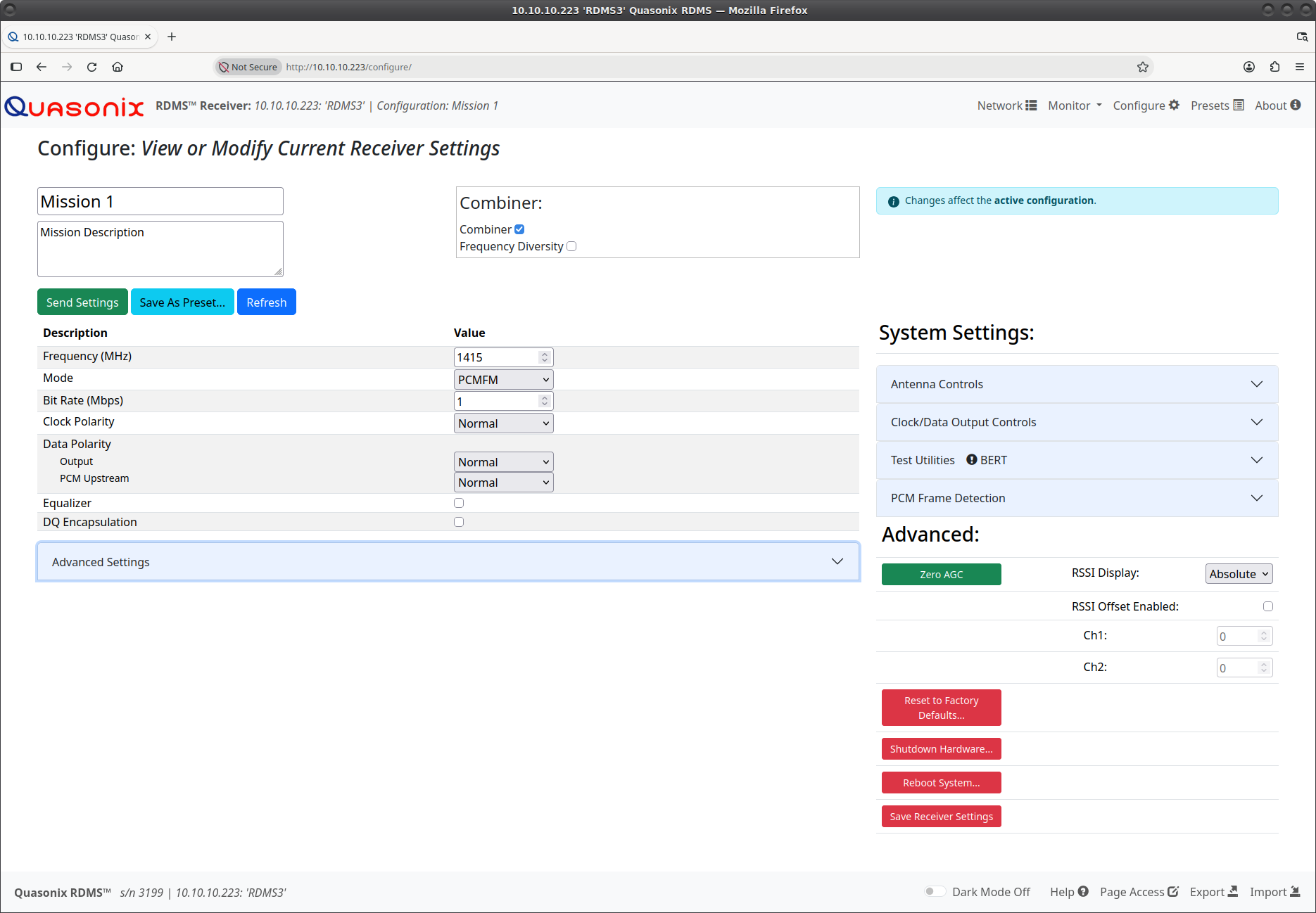
Task: Expand the Antenna Controls section
Action: point(1077,384)
